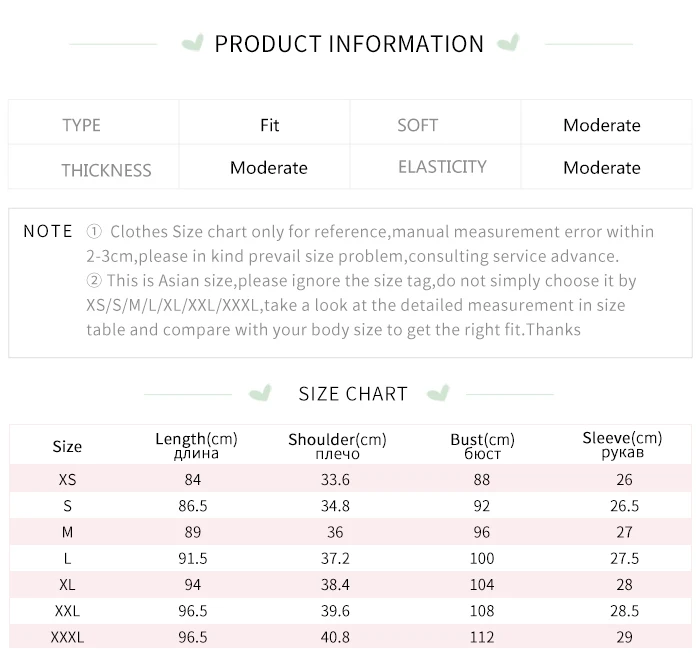700x653 pixels.
Task: Select the Shoulder(cm) column header
Action: [x=337, y=445]
